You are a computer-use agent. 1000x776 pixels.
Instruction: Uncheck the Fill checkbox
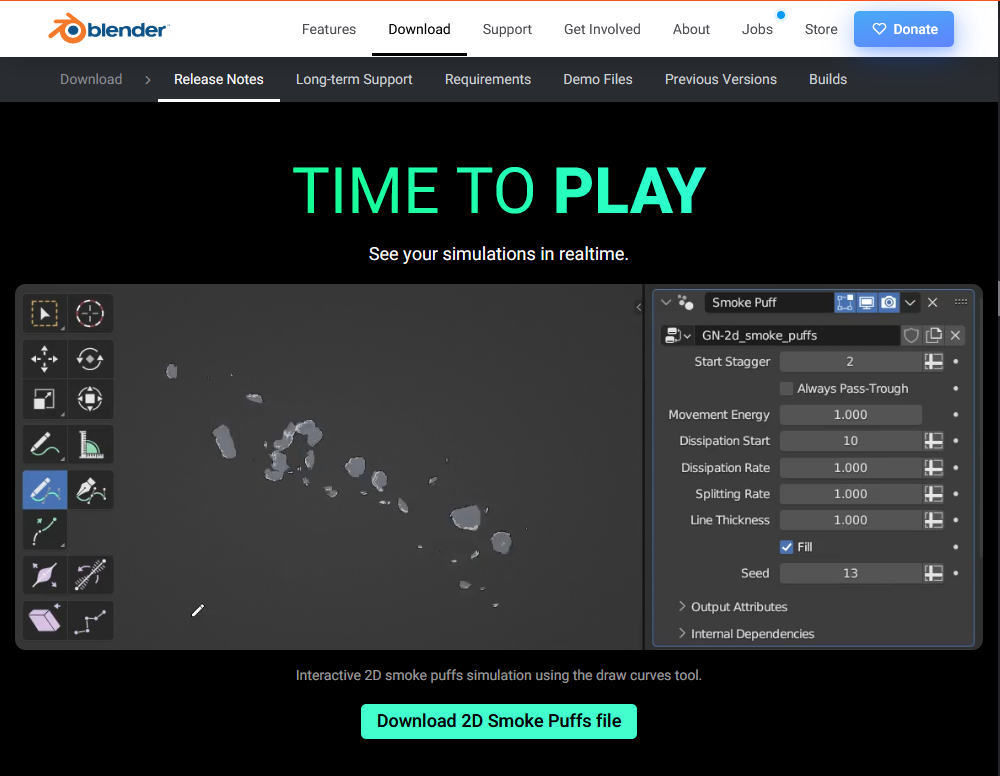tap(787, 546)
